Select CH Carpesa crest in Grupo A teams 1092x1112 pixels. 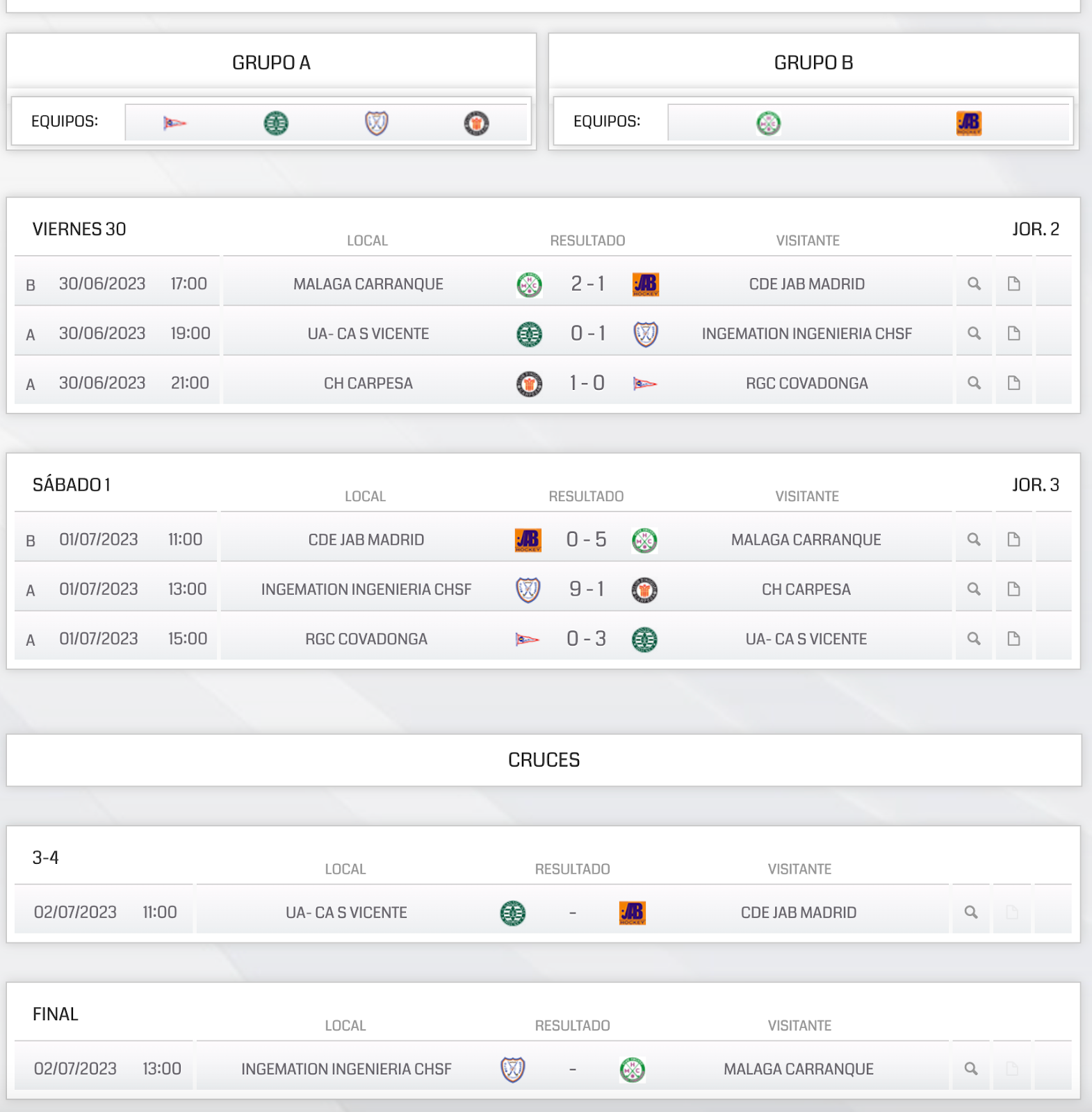point(476,123)
